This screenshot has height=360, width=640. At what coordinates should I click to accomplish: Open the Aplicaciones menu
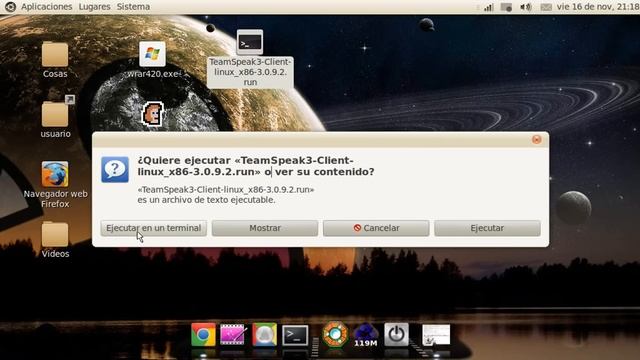click(x=47, y=7)
